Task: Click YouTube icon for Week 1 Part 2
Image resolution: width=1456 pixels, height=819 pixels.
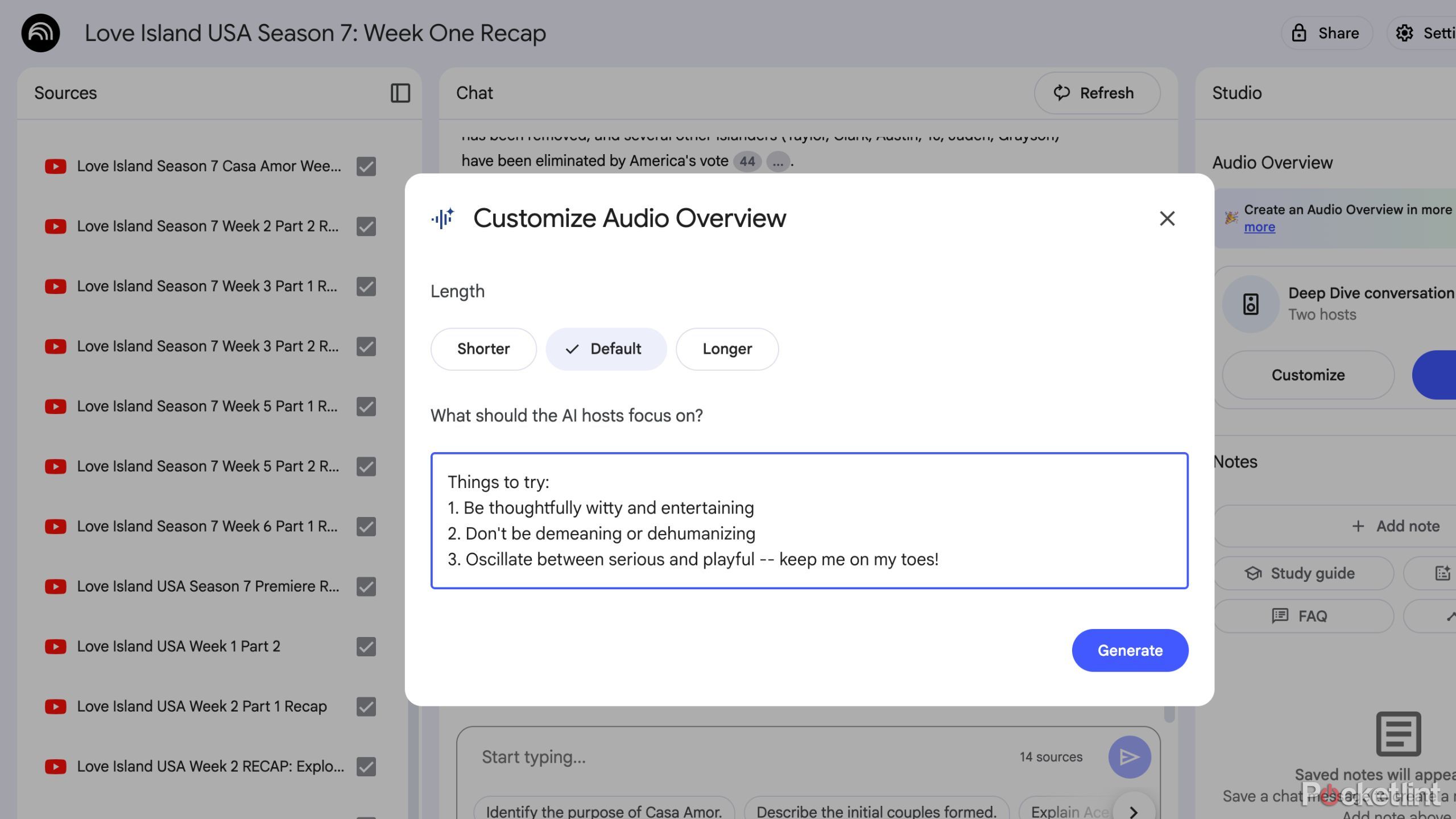Action: tap(55, 647)
